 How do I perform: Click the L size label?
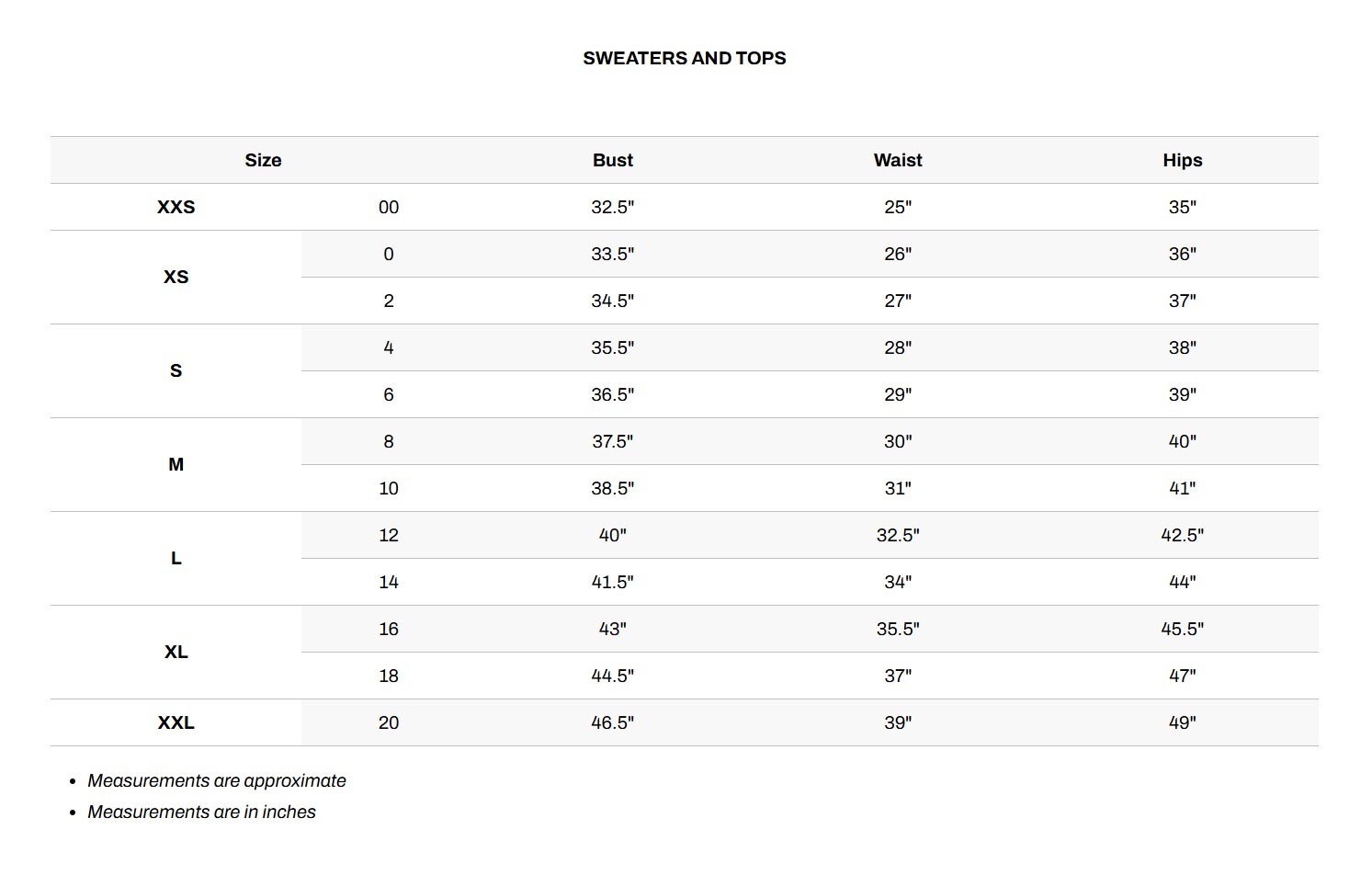tap(176, 558)
